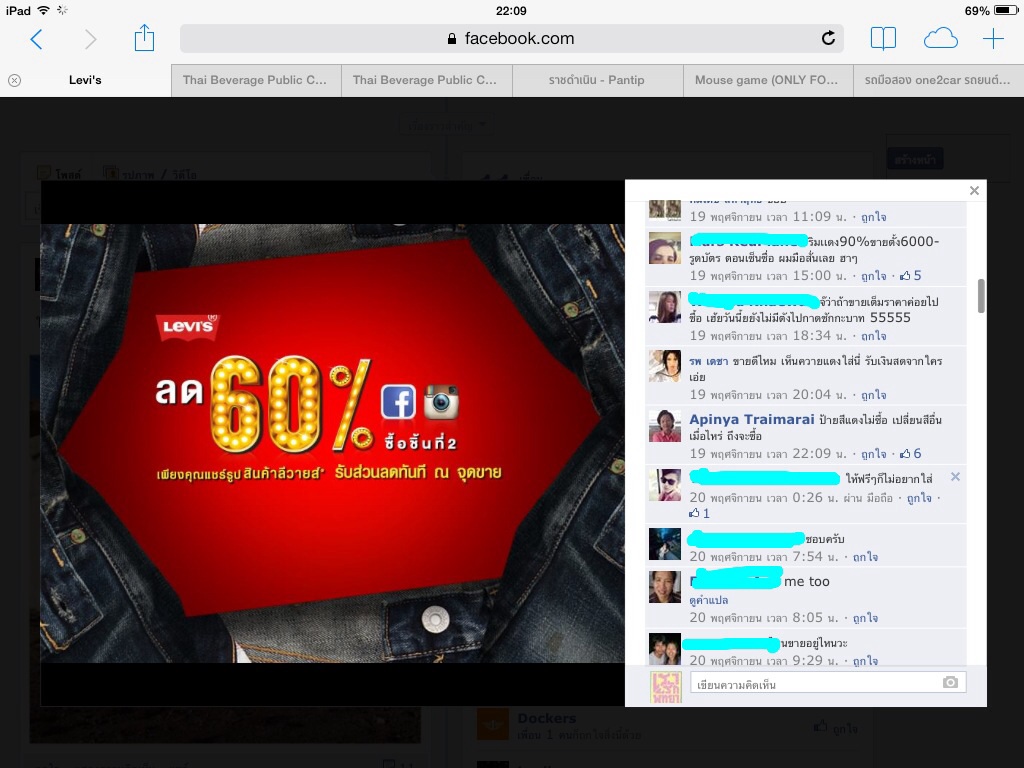Viewport: 1024px width, 768px height.
Task: Remove the 0:26 comment with its X
Action: 955,477
